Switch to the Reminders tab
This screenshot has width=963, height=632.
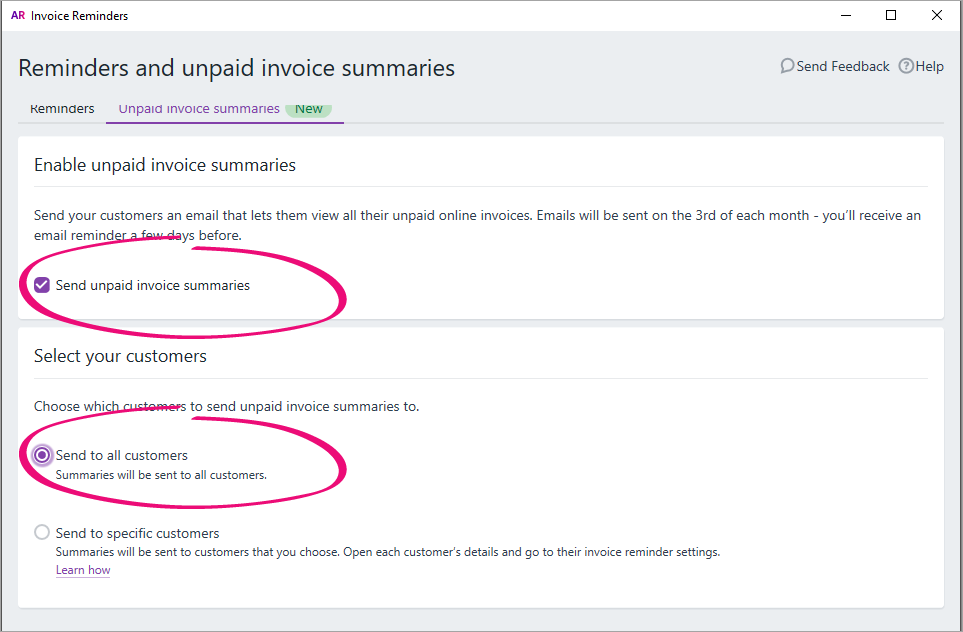[x=62, y=109]
